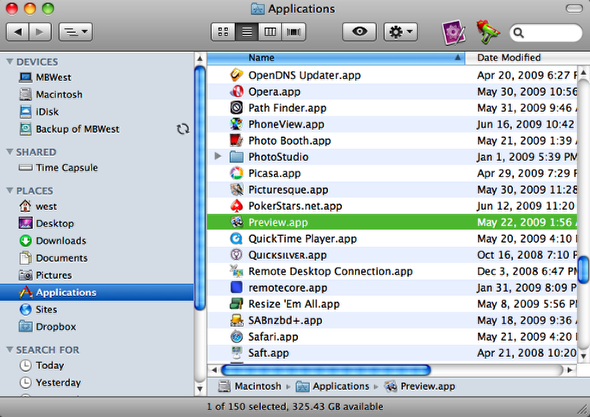Click Applications in the path bar
The height and width of the screenshot is (417, 590).
(332, 386)
